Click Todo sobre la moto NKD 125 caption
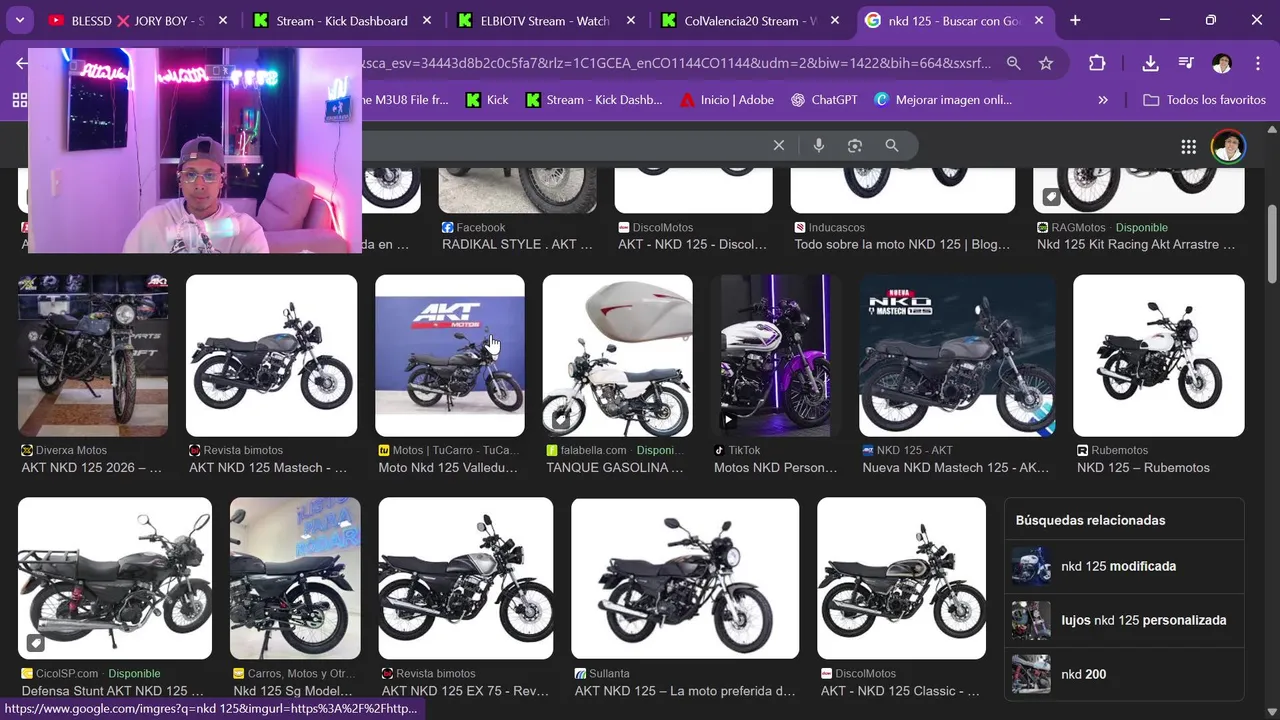Viewport: 1280px width, 720px height. pyautogui.click(x=902, y=245)
